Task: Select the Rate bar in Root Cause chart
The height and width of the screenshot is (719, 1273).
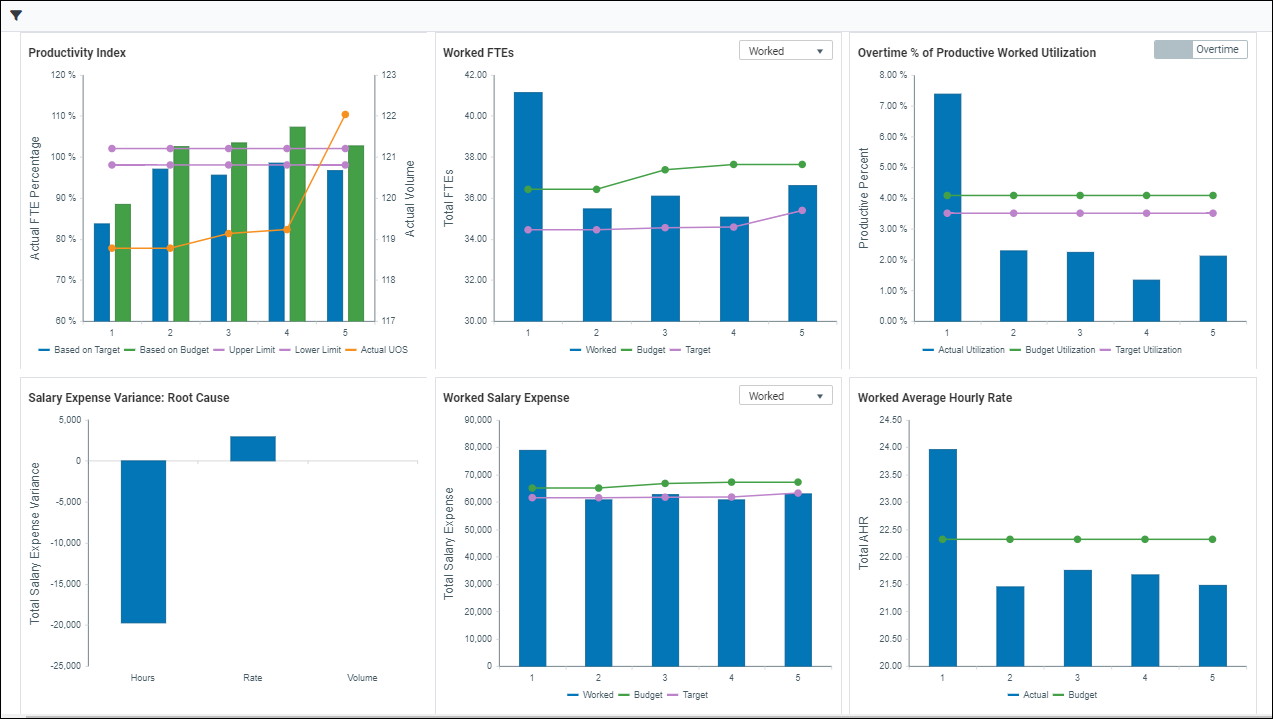Action: coord(253,449)
